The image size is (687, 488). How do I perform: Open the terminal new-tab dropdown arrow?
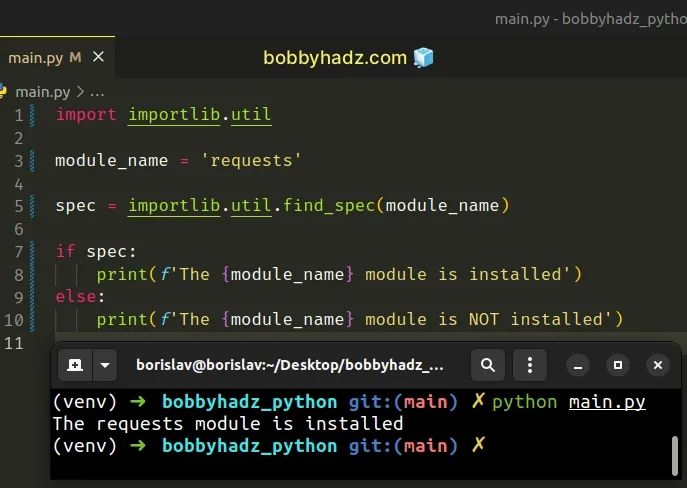[x=105, y=365]
